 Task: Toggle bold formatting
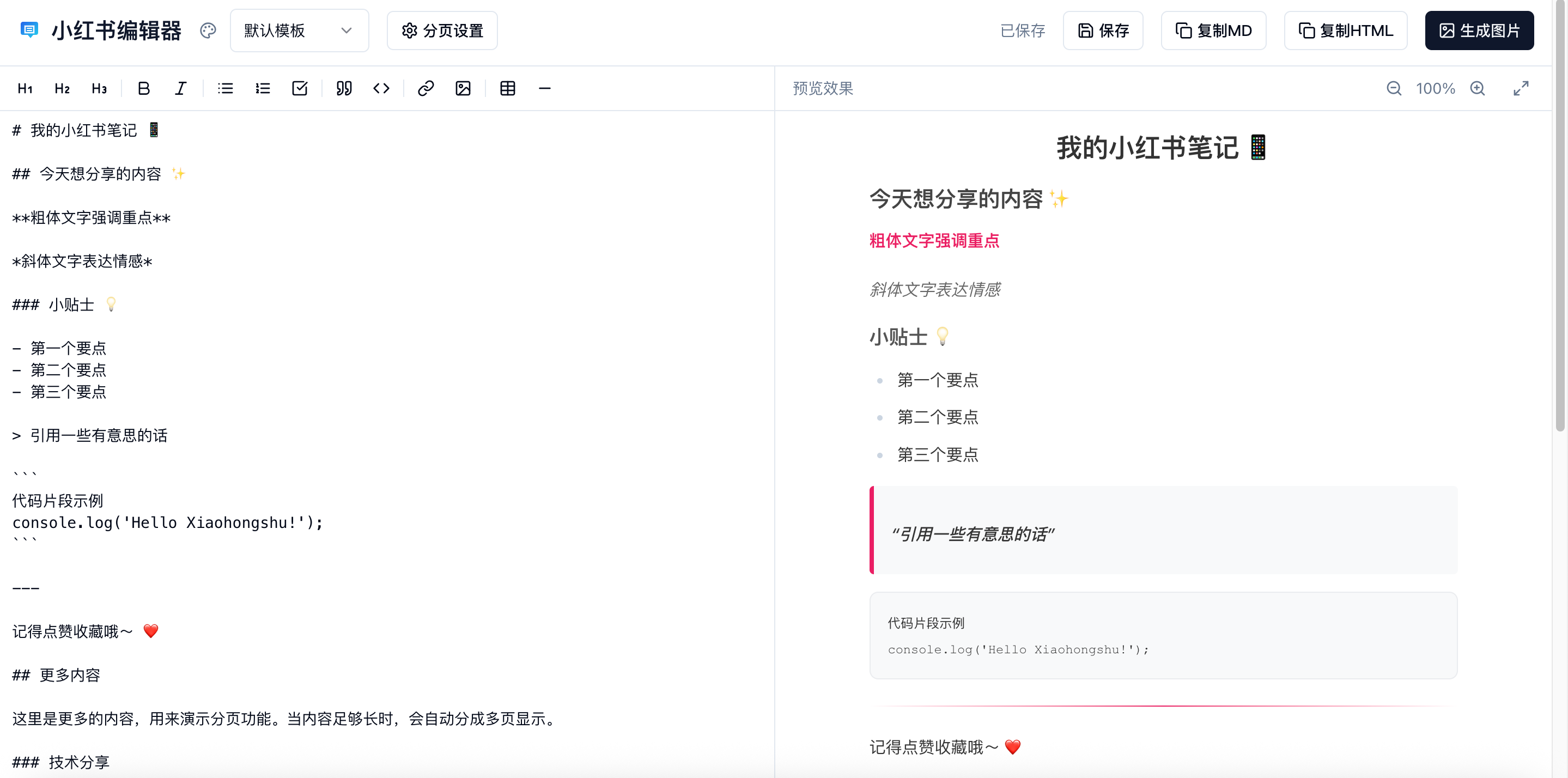coord(144,89)
